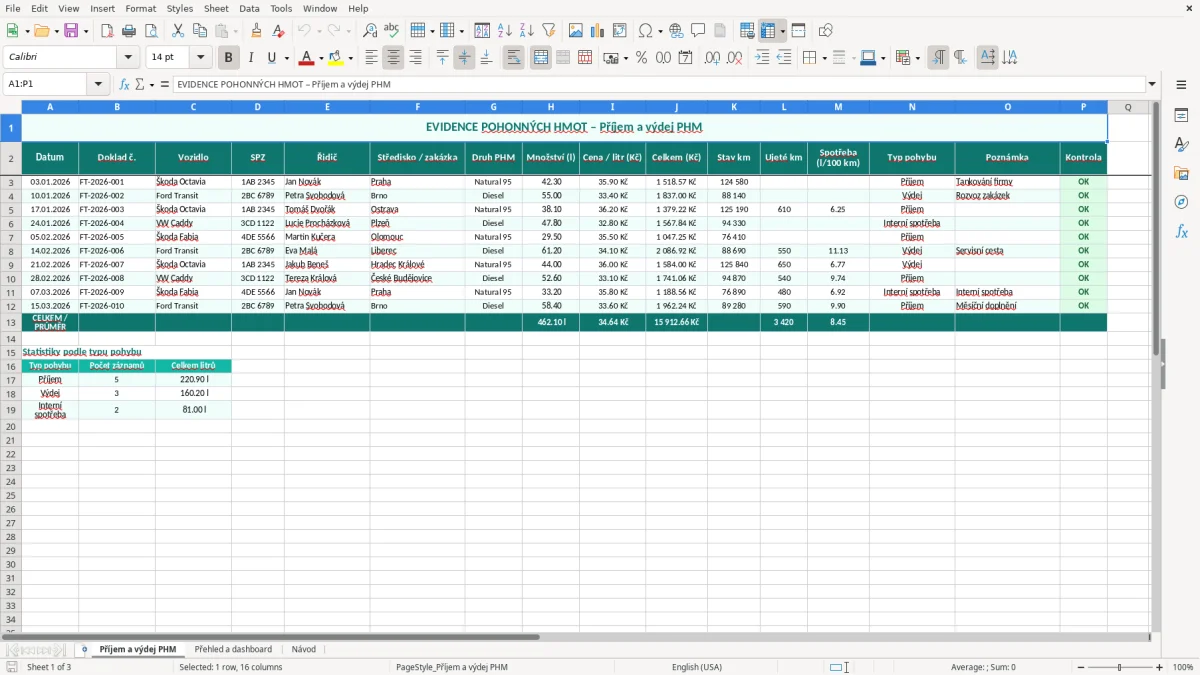Adjust the zoom slider in status bar
This screenshot has width=1200, height=675.
[1119, 667]
